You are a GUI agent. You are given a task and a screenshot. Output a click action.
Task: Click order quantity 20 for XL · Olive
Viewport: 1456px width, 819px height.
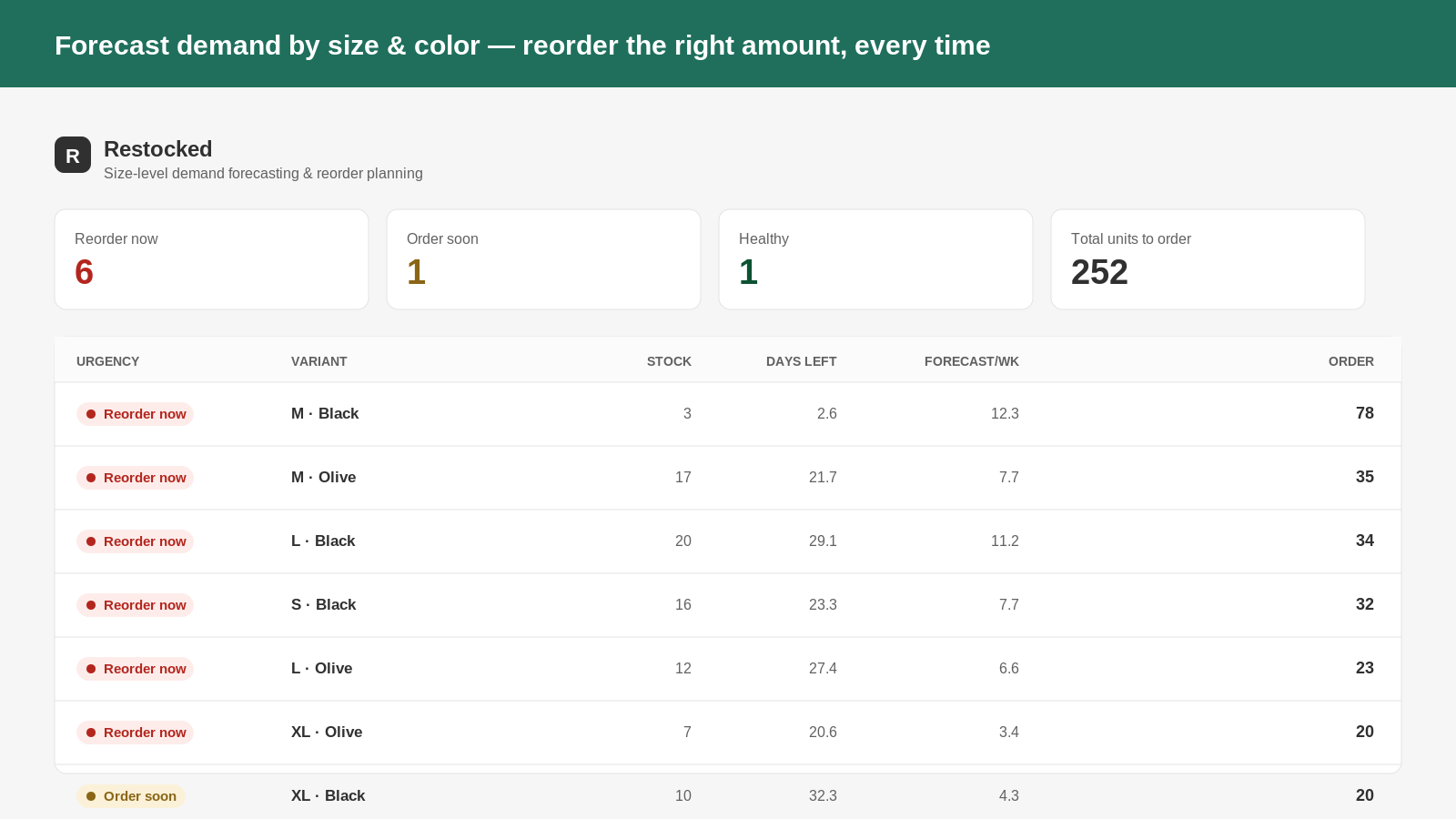(1364, 732)
